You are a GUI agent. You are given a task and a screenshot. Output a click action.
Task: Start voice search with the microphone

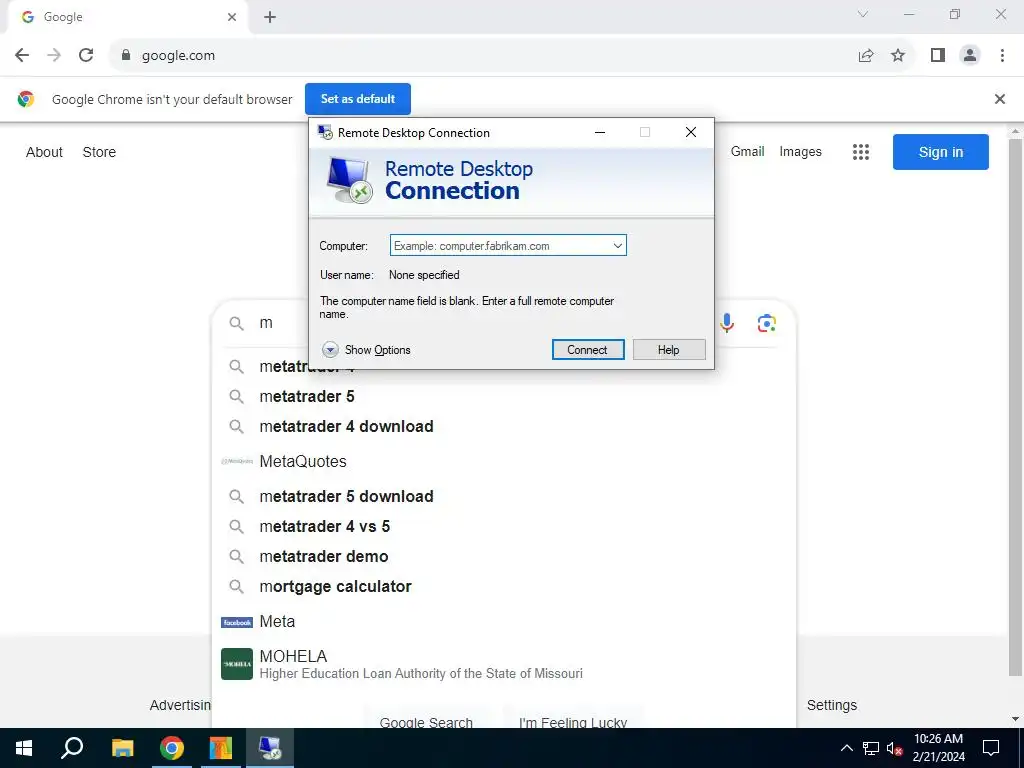coord(727,323)
